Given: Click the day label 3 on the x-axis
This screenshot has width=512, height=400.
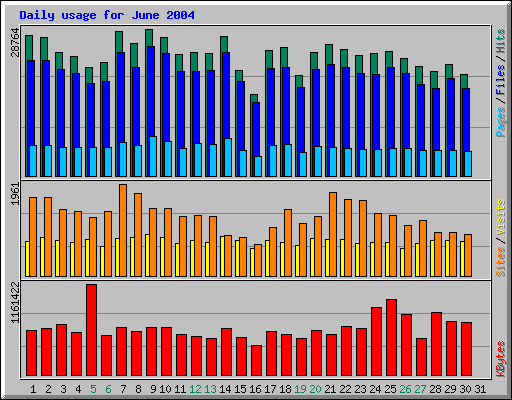Looking at the screenshot, I should coord(63,389).
